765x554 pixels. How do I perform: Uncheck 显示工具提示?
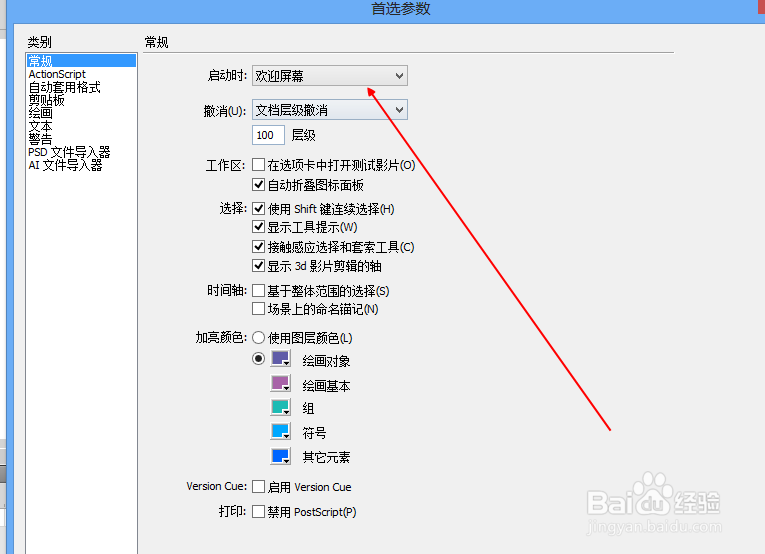(259, 227)
